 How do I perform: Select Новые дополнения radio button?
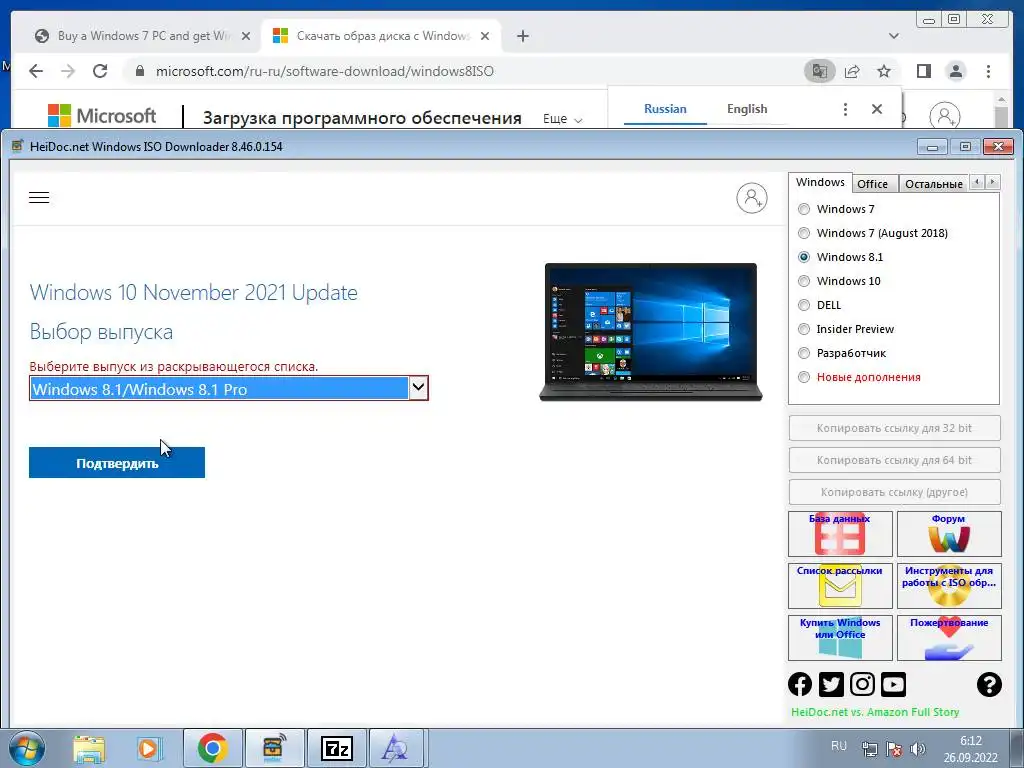point(804,377)
